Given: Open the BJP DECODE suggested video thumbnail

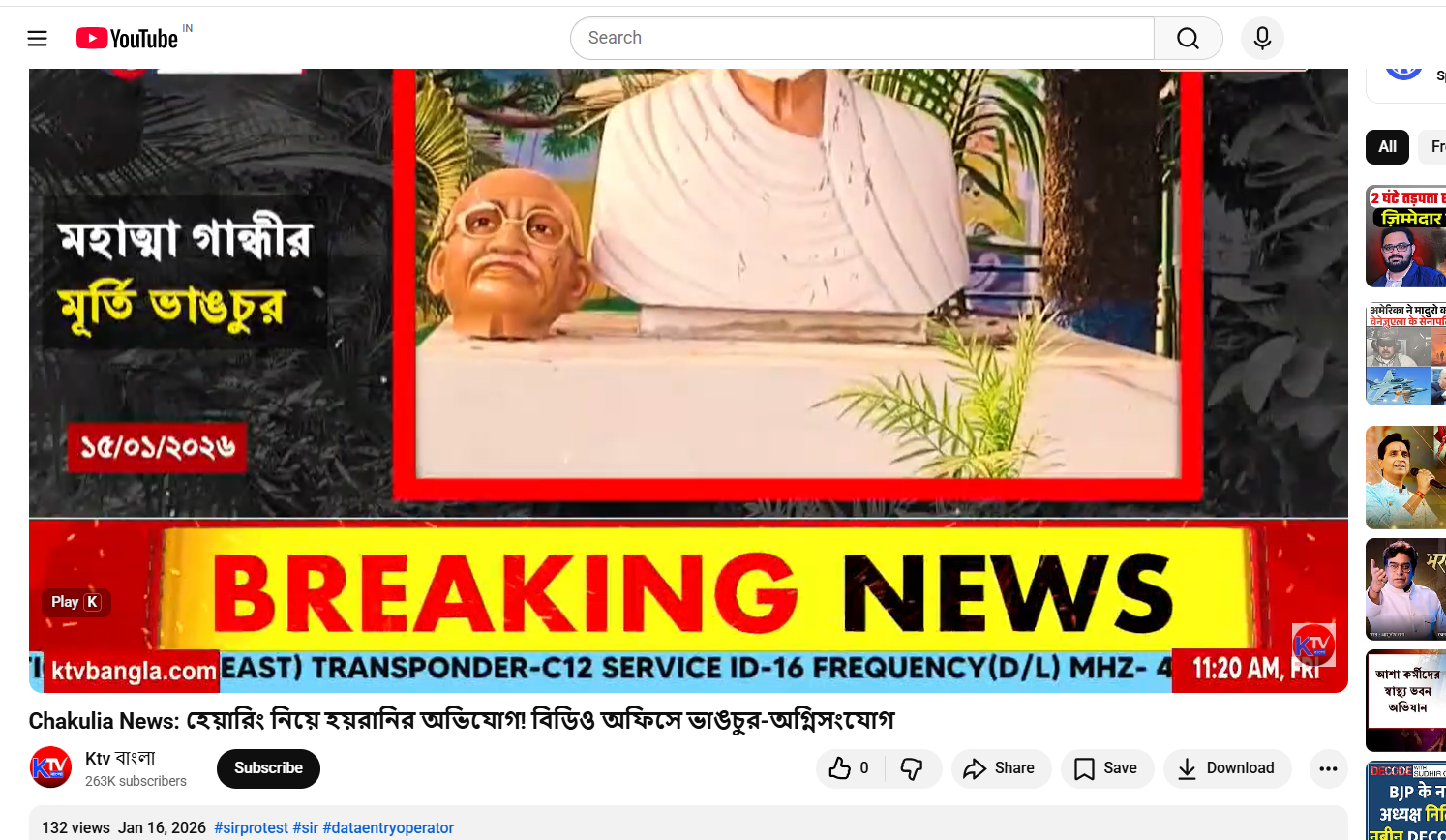Looking at the screenshot, I should click(x=1405, y=800).
